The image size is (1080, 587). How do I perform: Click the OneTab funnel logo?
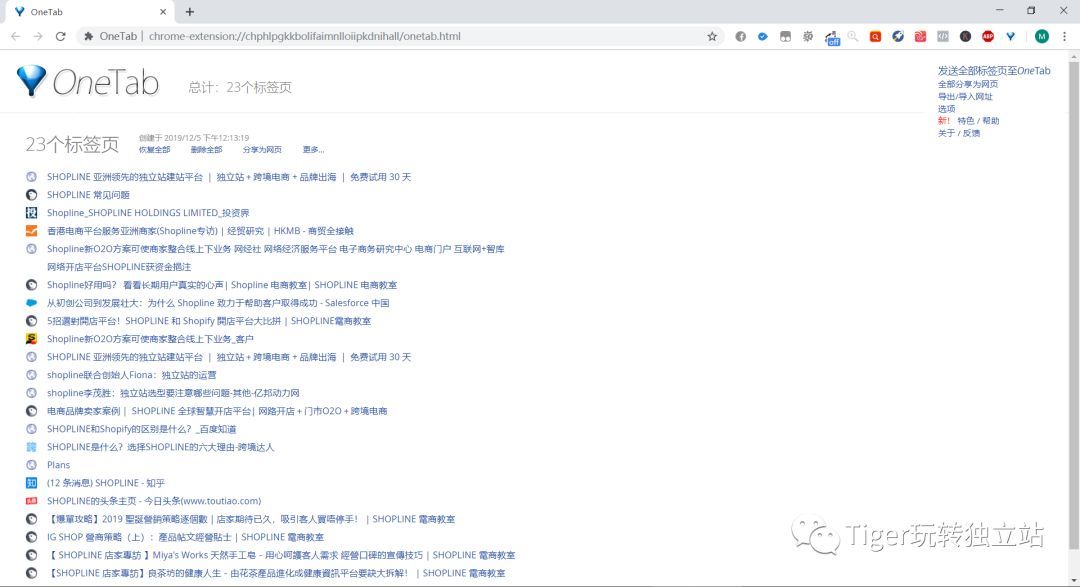pyautogui.click(x=31, y=81)
